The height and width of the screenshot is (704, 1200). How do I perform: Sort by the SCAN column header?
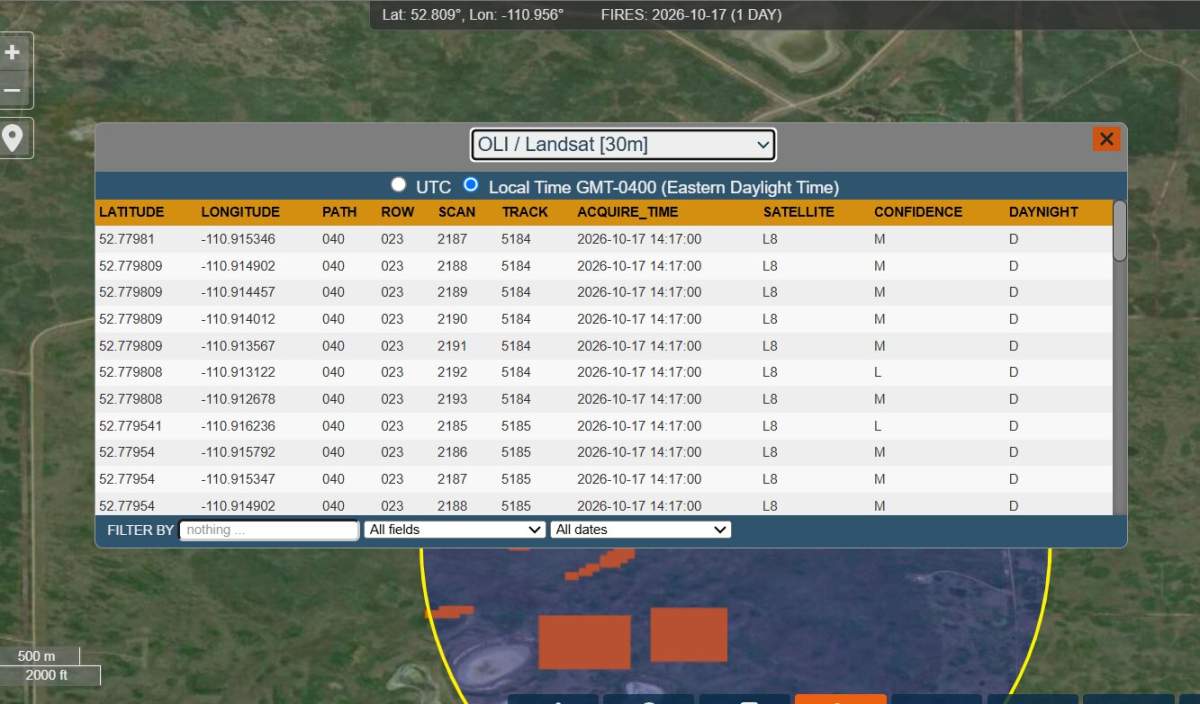click(456, 212)
